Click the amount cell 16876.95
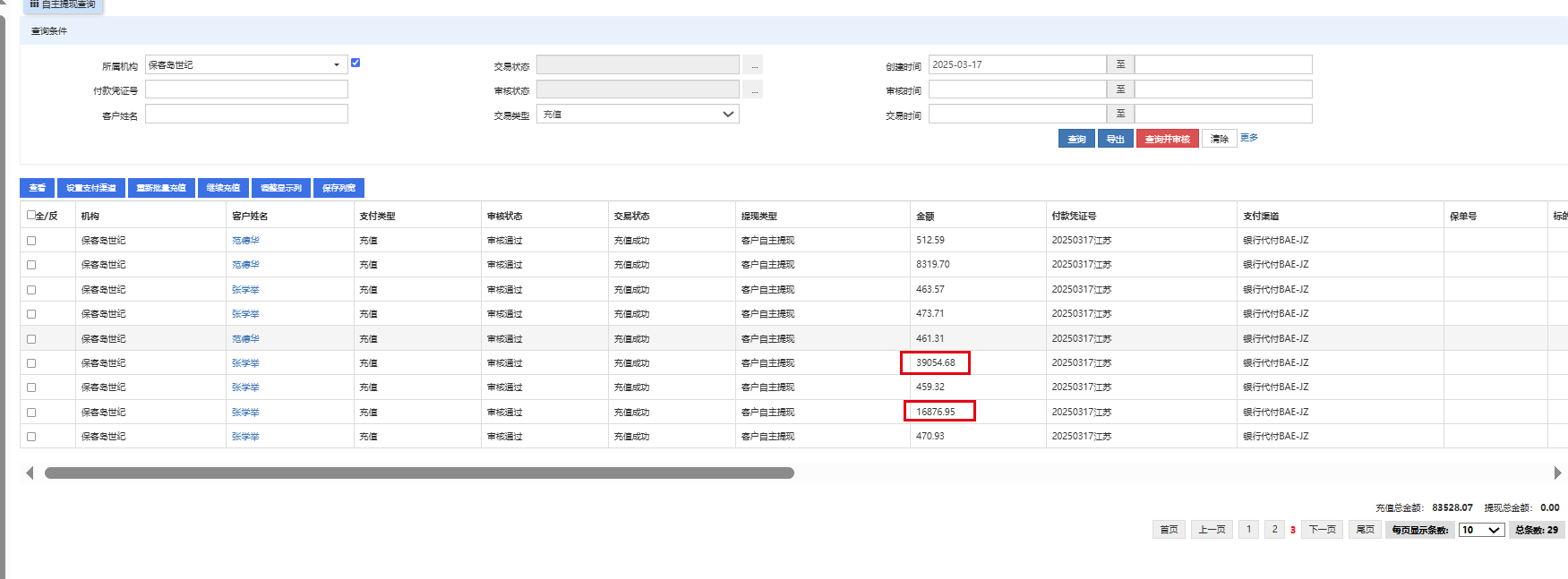The width and height of the screenshot is (1568, 579). (x=936, y=412)
